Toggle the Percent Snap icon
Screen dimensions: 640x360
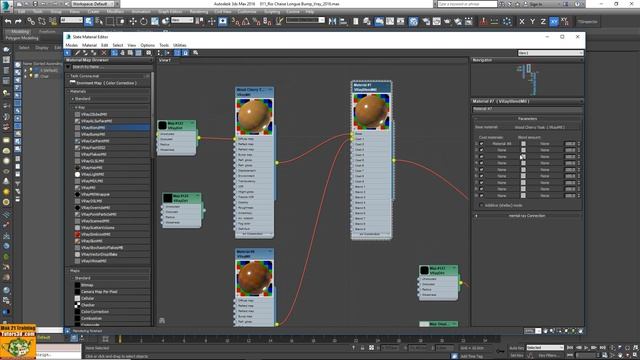pyautogui.click(x=256, y=21)
